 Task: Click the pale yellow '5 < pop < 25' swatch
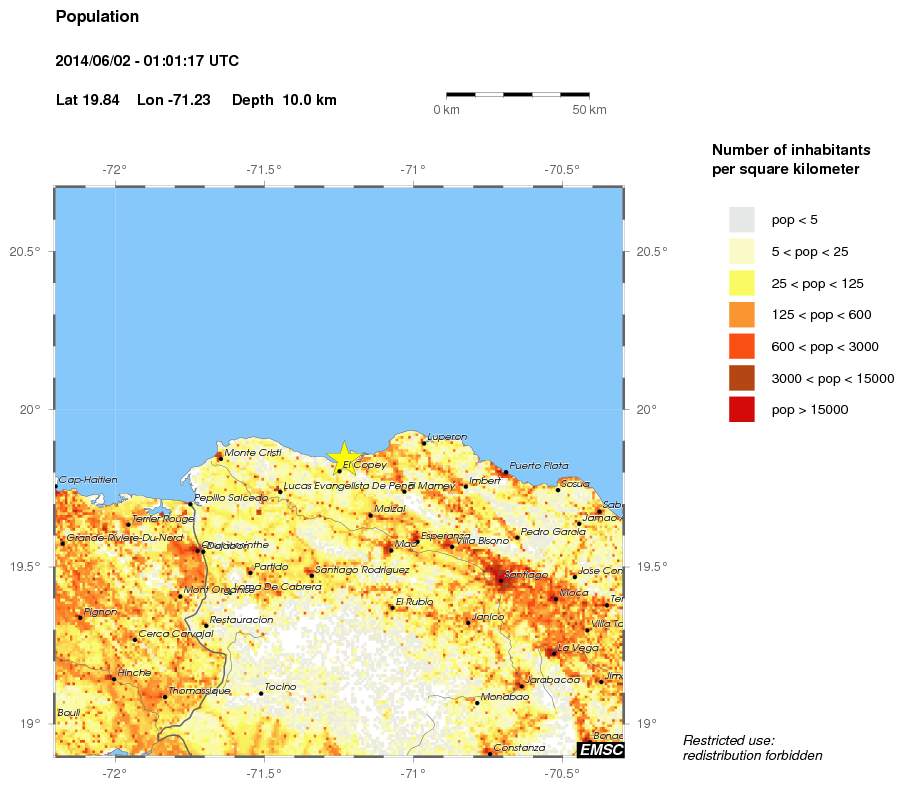point(741,250)
